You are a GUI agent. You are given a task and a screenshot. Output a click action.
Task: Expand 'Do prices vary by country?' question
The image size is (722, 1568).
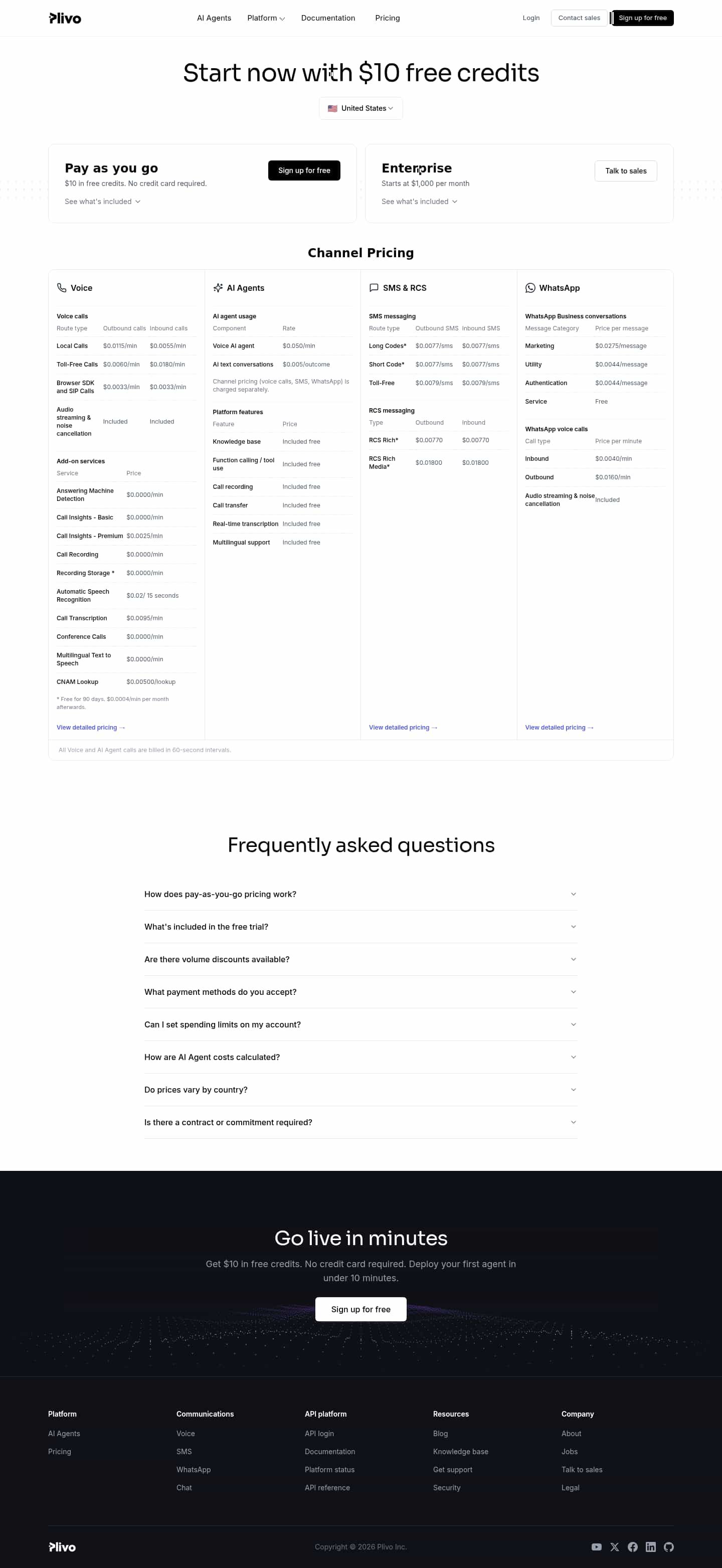[360, 1090]
